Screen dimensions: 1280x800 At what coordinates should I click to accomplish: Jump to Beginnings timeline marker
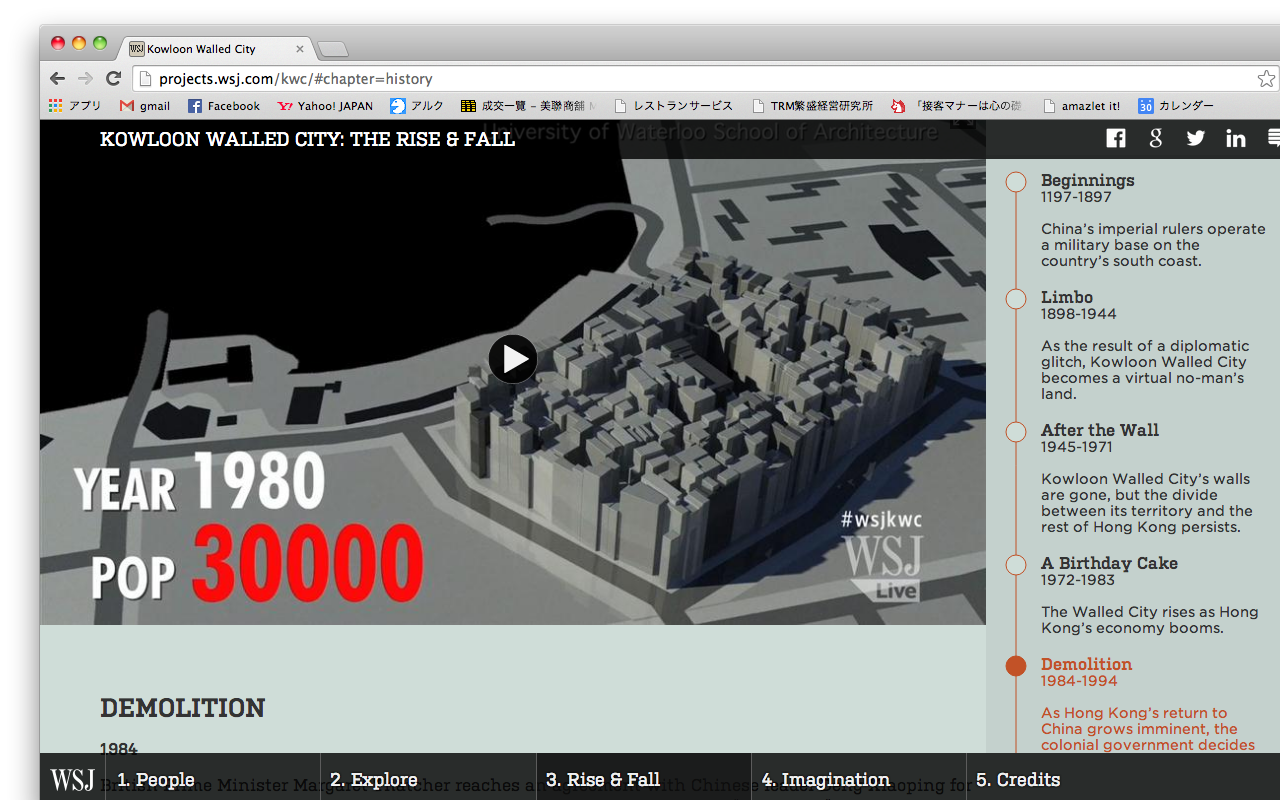click(x=1016, y=181)
